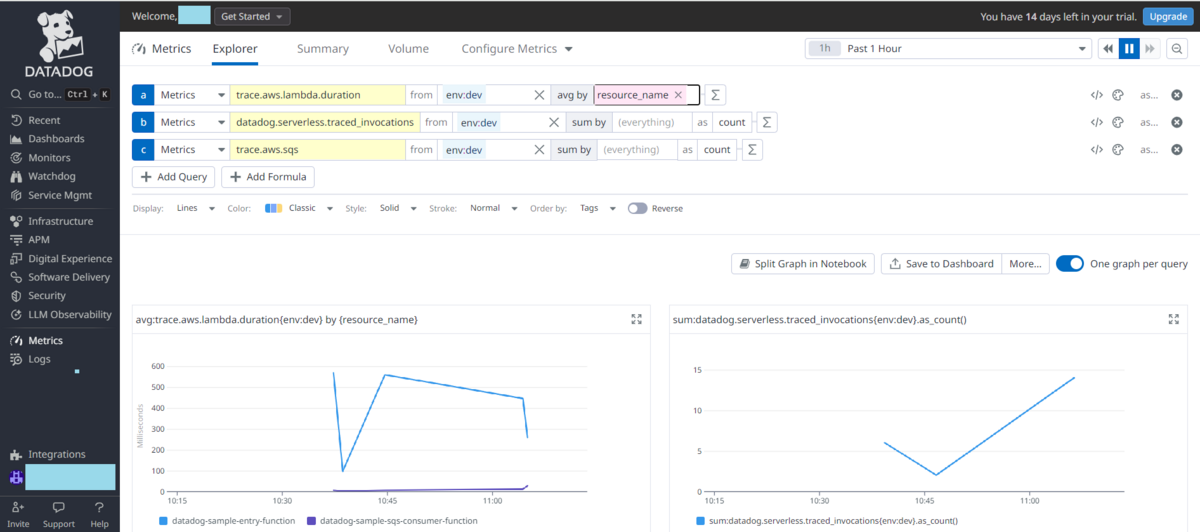The image size is (1200, 532).
Task: Expand the traced_invocations graph fullscreen
Action: 1174,319
